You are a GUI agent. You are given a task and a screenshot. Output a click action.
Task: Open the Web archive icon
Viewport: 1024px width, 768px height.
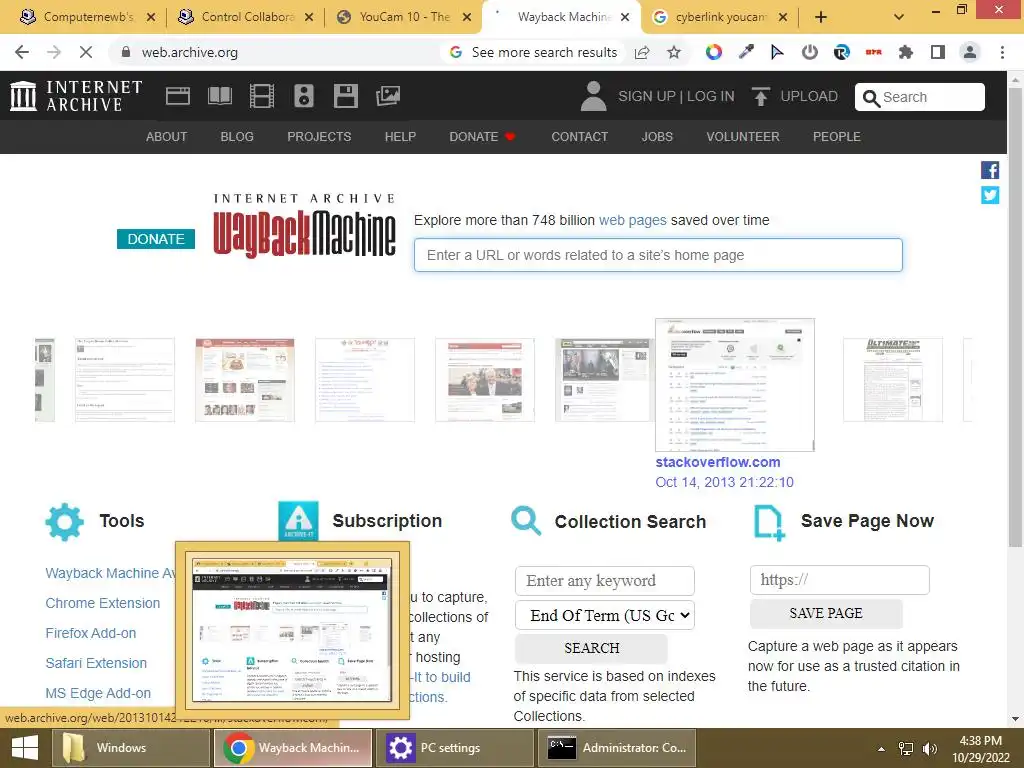[x=178, y=96]
